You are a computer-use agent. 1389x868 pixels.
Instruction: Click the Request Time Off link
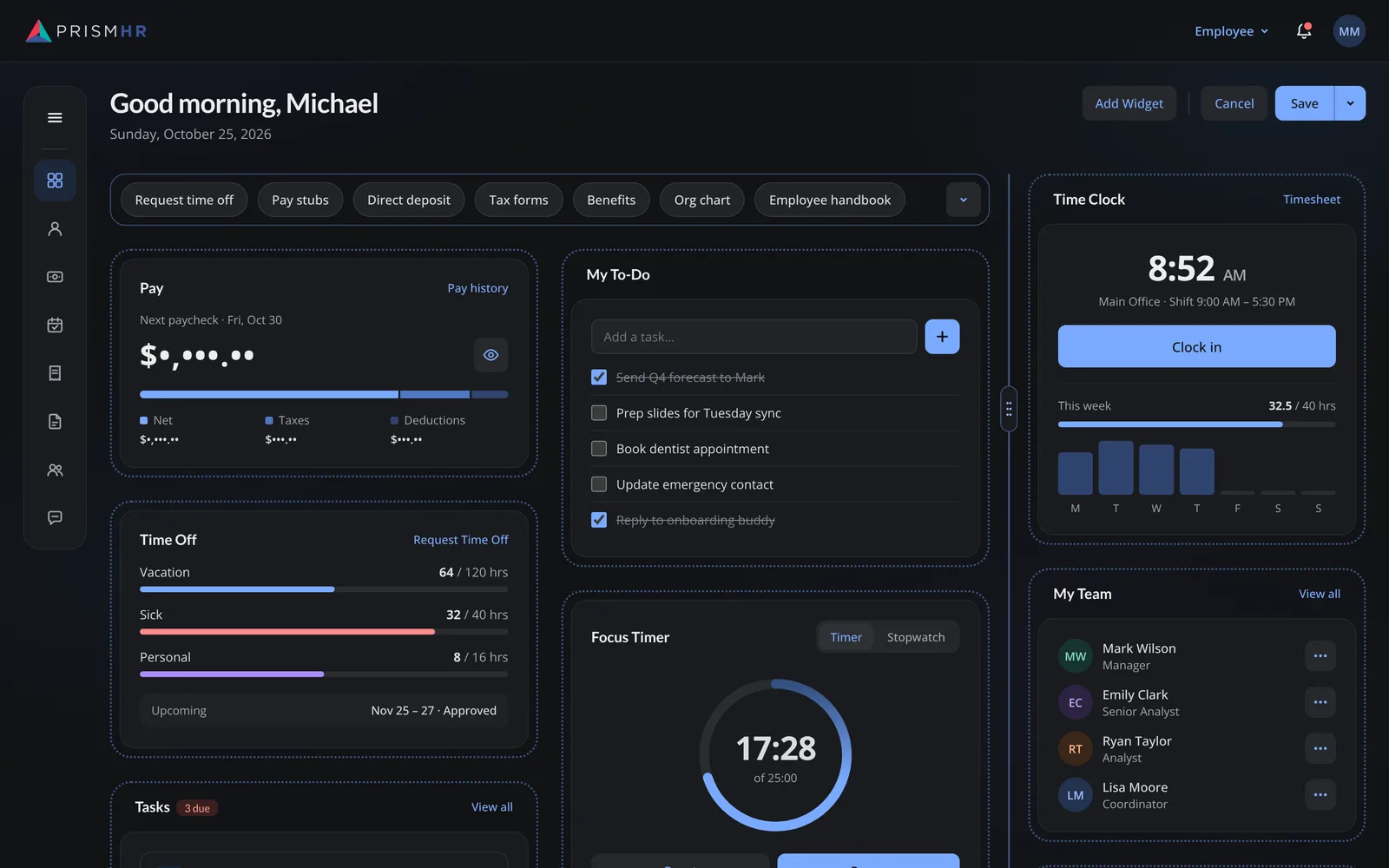click(461, 540)
